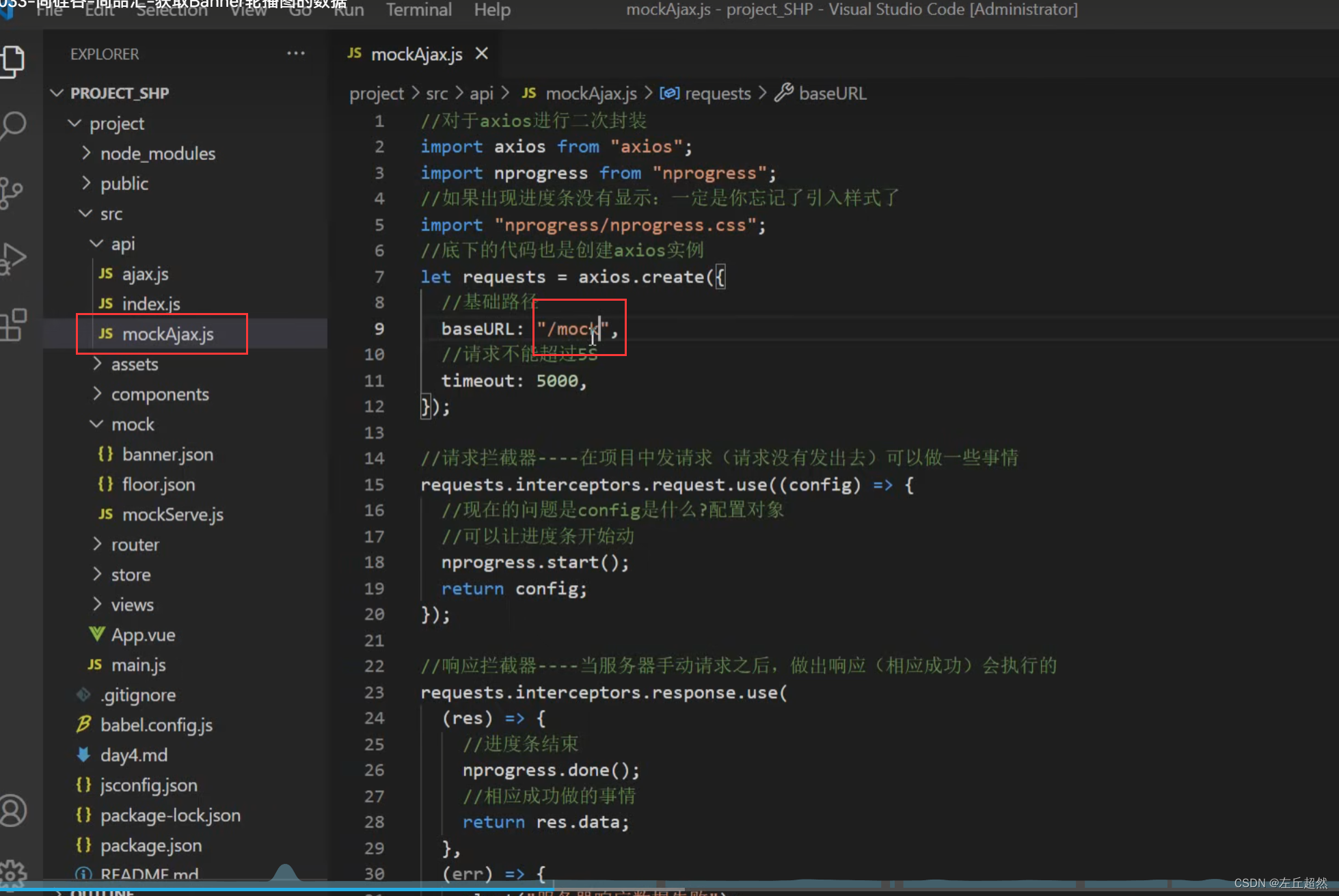This screenshot has width=1339, height=896.
Task: Open the Terminal menu
Action: [418, 10]
